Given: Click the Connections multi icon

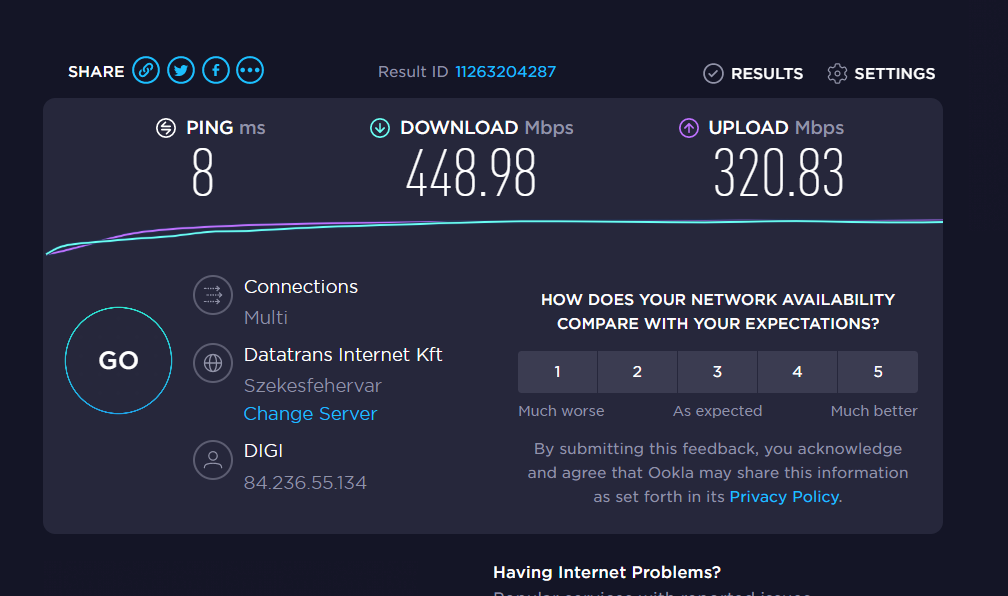Looking at the screenshot, I should click(x=212, y=295).
